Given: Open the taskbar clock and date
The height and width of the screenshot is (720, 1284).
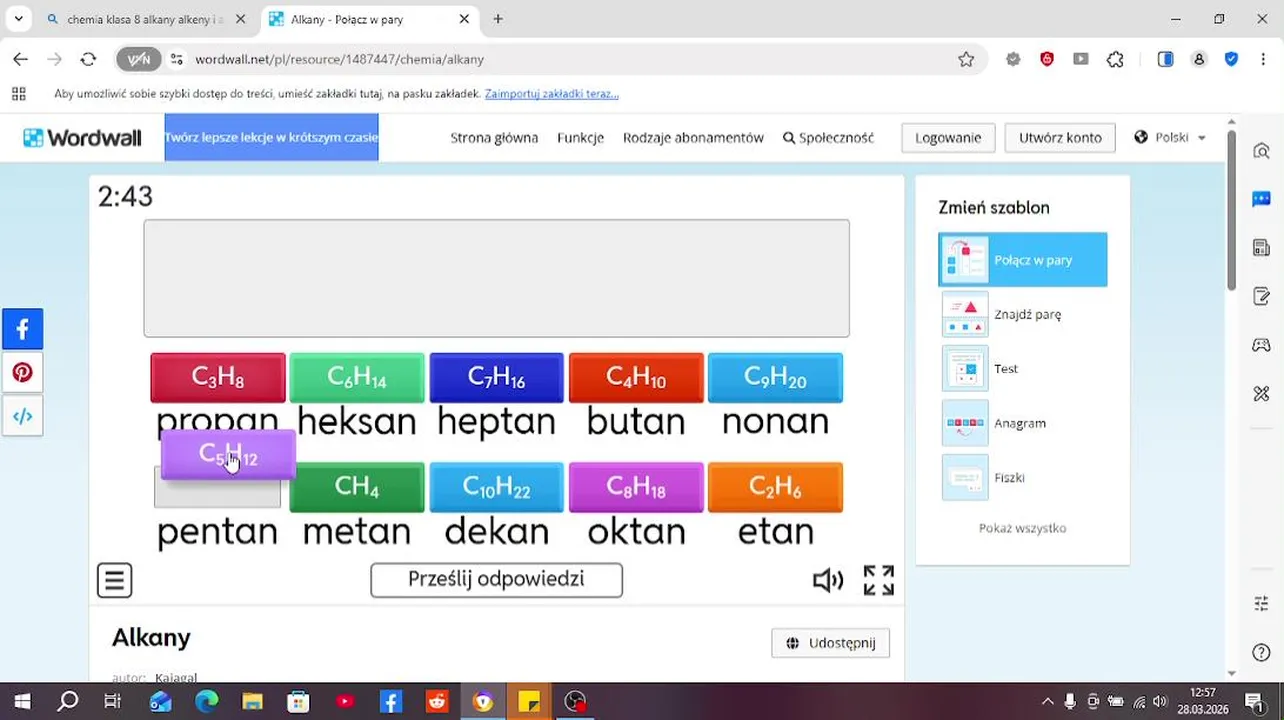Looking at the screenshot, I should pos(1203,701).
